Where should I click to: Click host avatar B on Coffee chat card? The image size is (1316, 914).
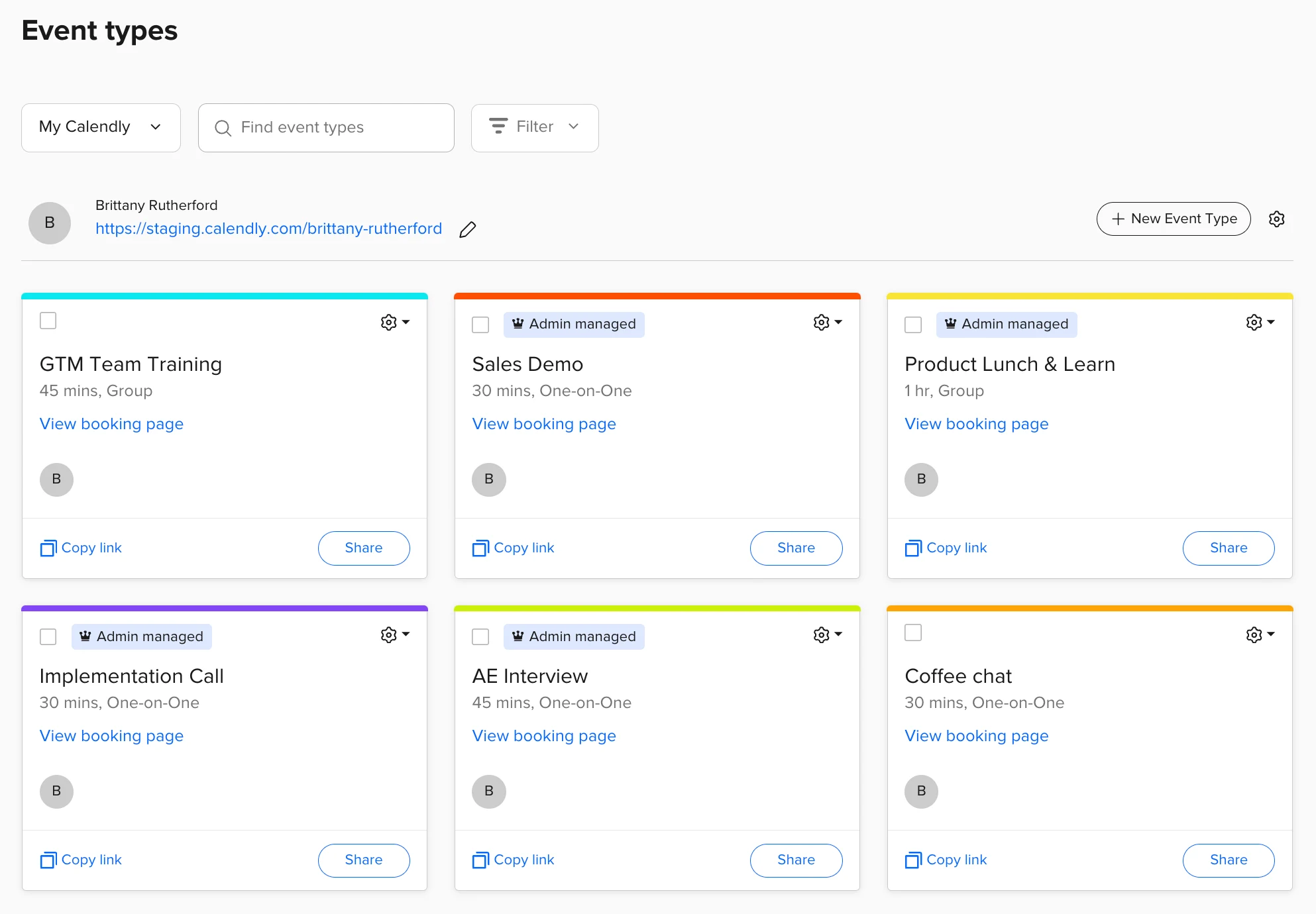pyautogui.click(x=921, y=791)
